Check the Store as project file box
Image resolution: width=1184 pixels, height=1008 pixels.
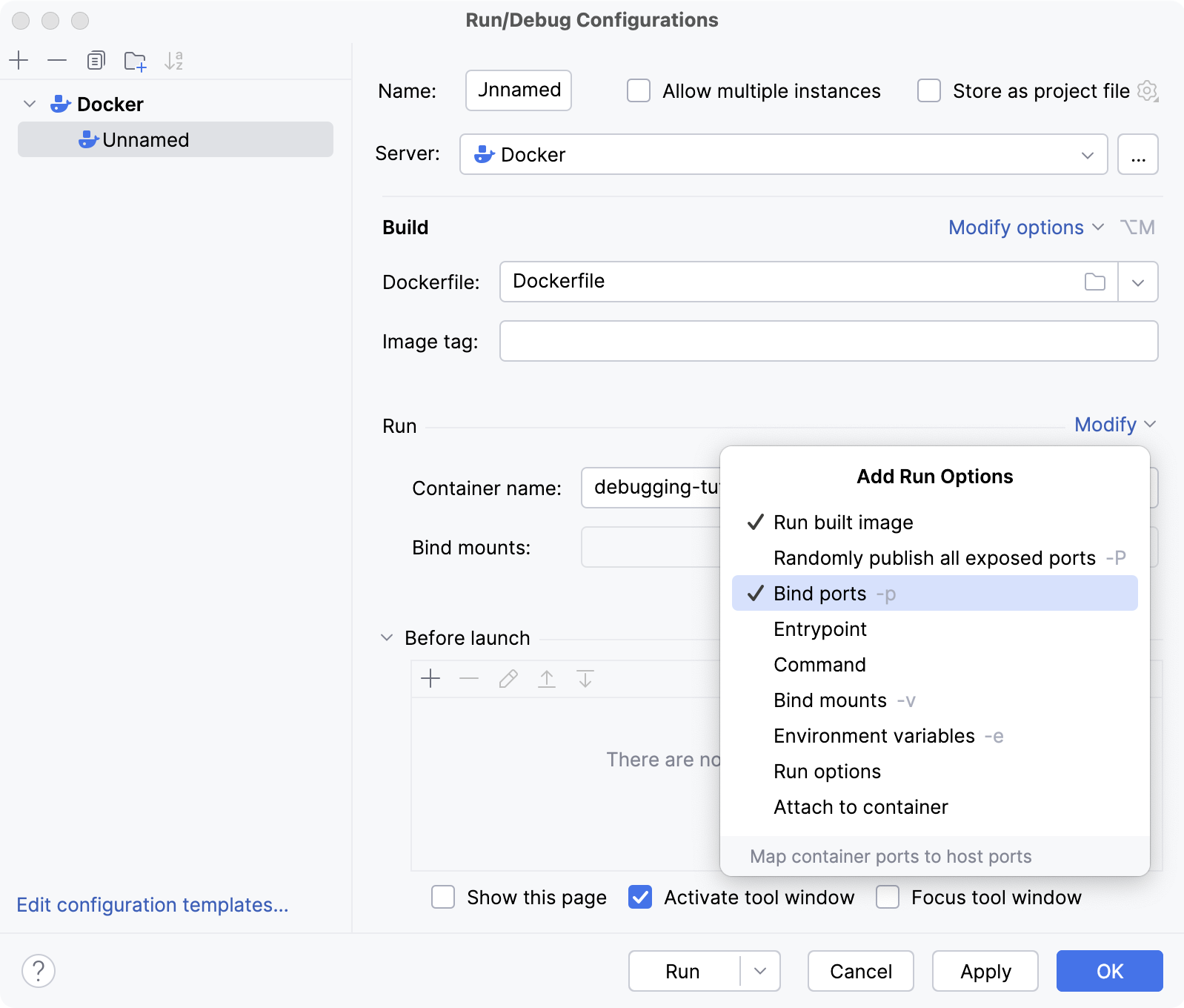(929, 91)
